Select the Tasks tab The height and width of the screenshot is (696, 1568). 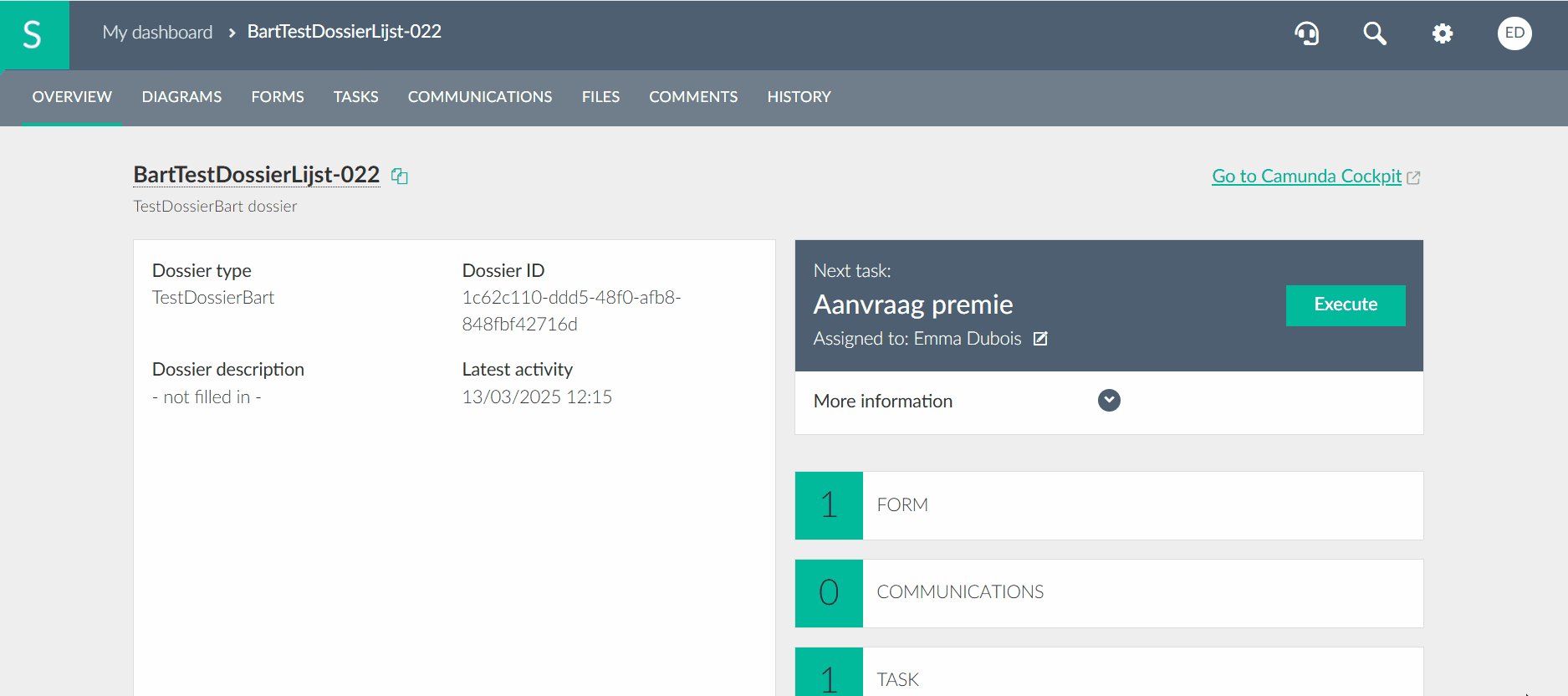pos(355,97)
